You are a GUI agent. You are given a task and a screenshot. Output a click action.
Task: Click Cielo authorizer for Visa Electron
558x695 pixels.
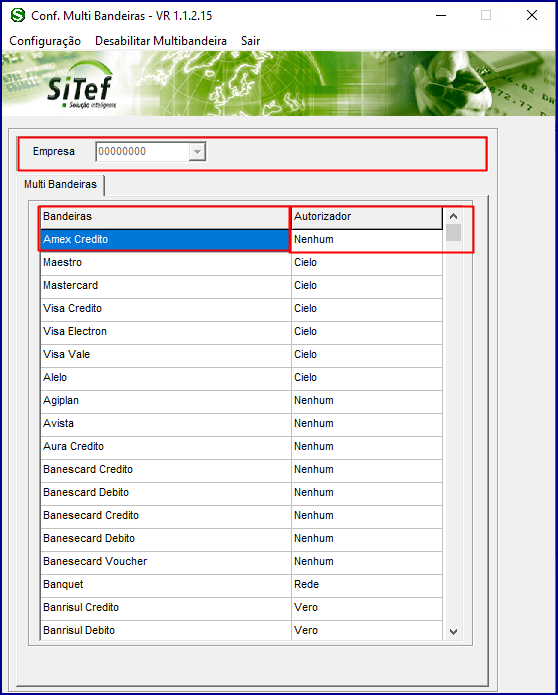click(367, 332)
